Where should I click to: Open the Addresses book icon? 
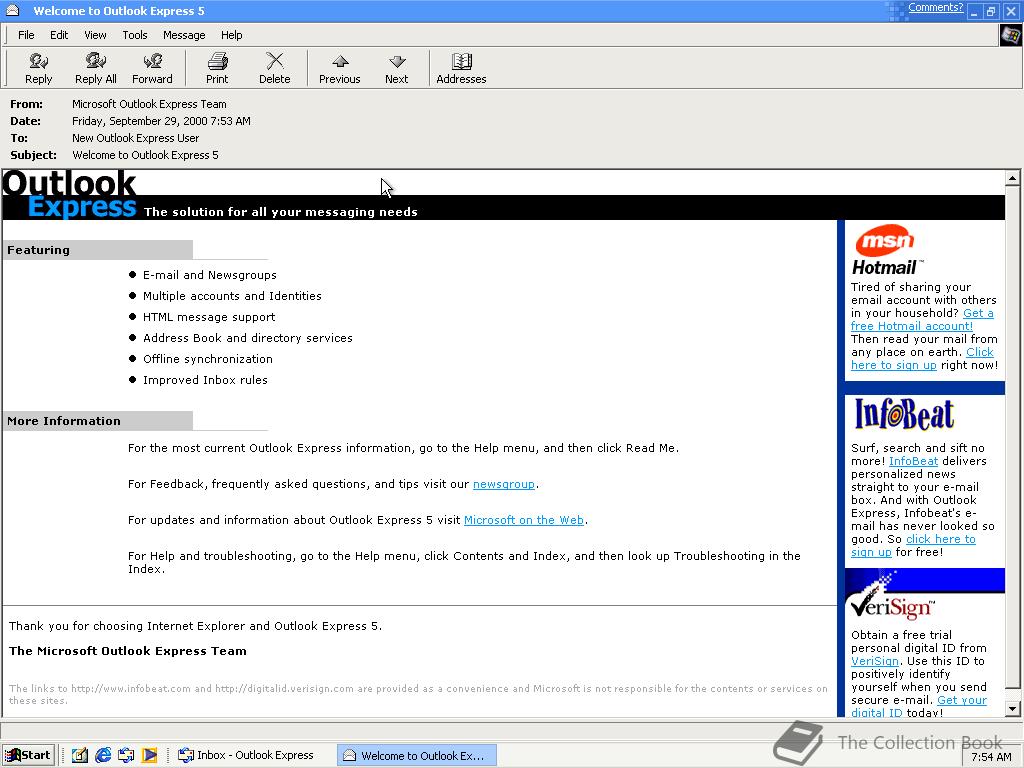click(461, 69)
